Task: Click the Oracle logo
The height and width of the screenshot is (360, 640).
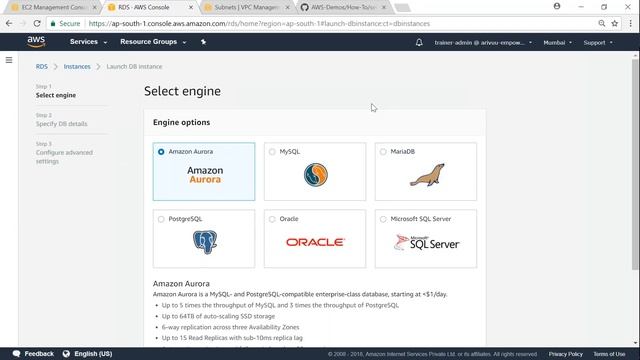Action: 316,242
